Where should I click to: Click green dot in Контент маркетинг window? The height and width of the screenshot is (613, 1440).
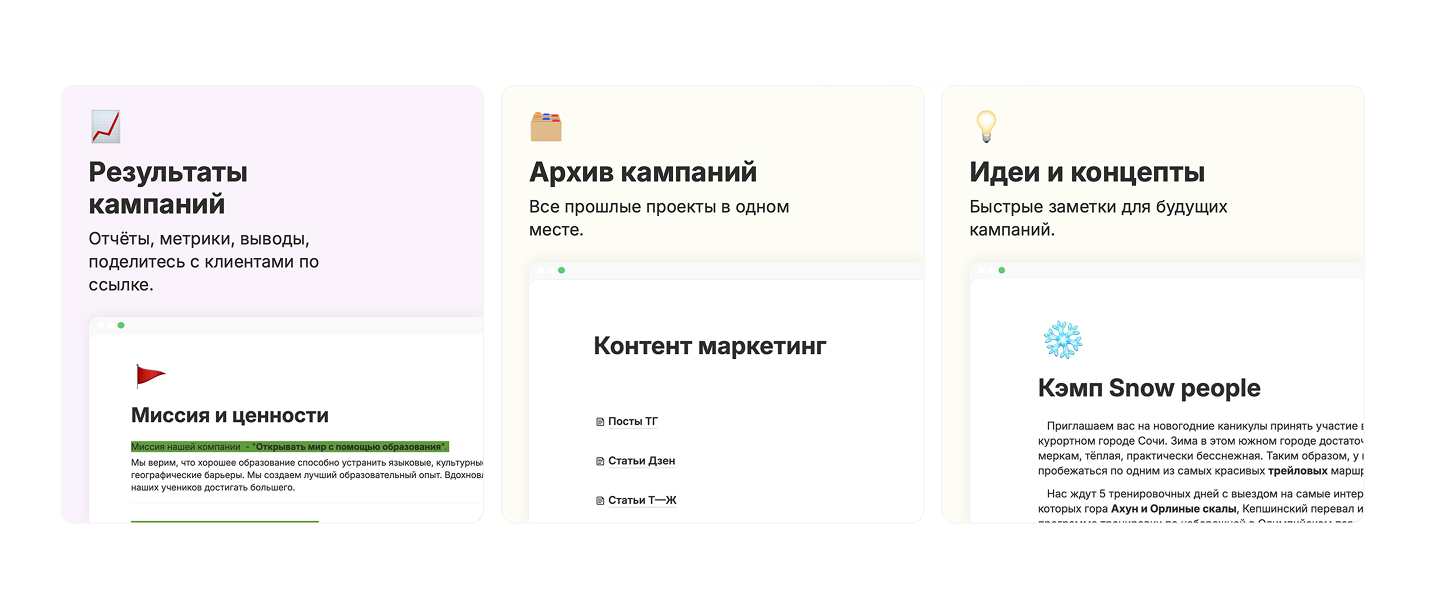tap(561, 270)
